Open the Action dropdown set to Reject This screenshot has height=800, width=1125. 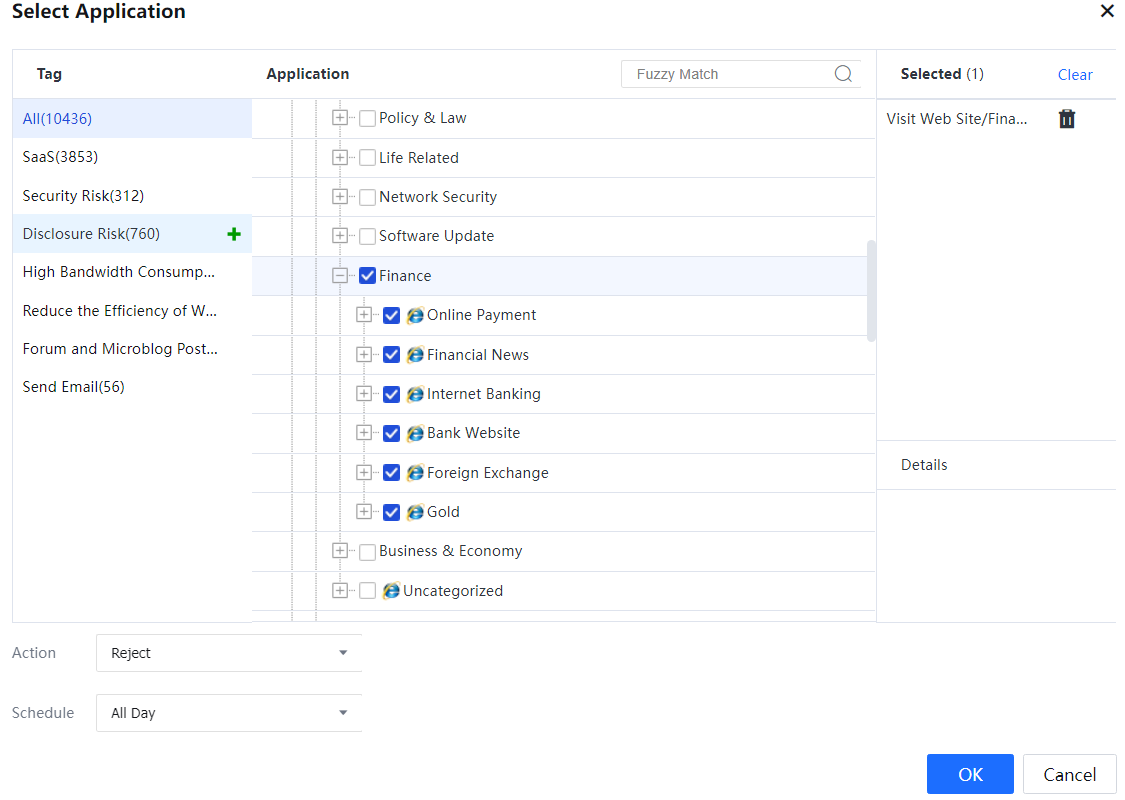(x=229, y=653)
